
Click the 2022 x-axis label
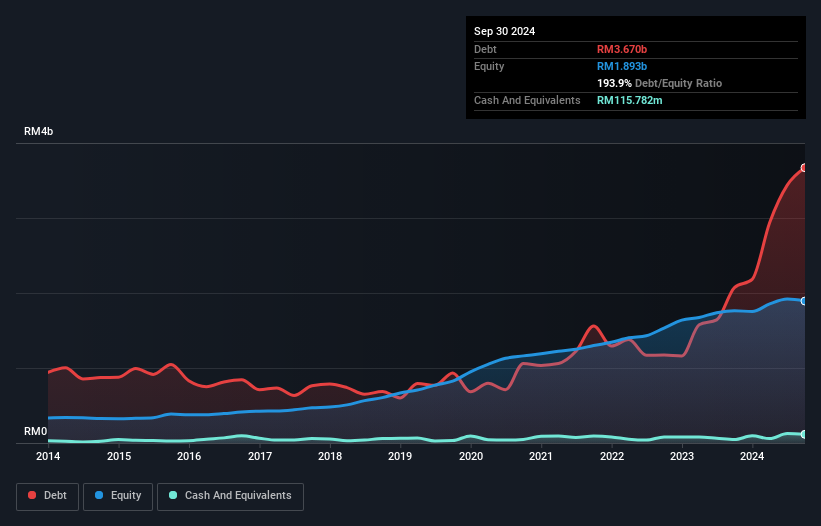pyautogui.click(x=612, y=456)
